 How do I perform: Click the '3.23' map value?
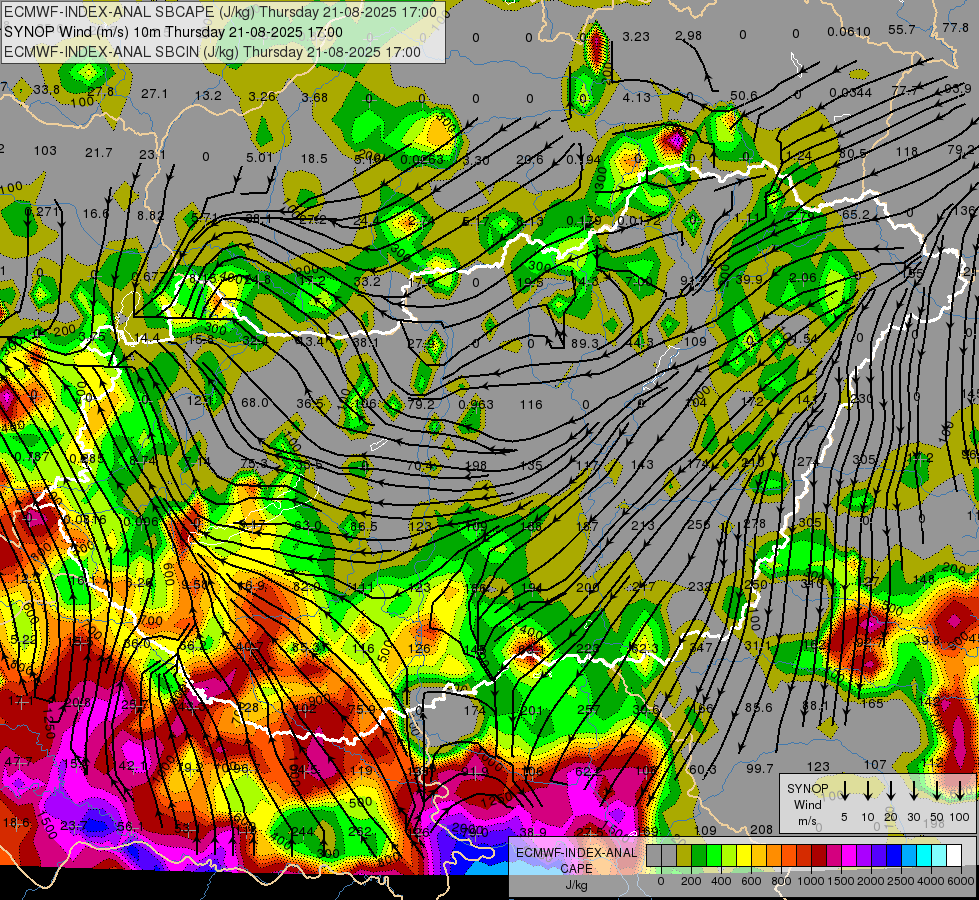click(636, 36)
